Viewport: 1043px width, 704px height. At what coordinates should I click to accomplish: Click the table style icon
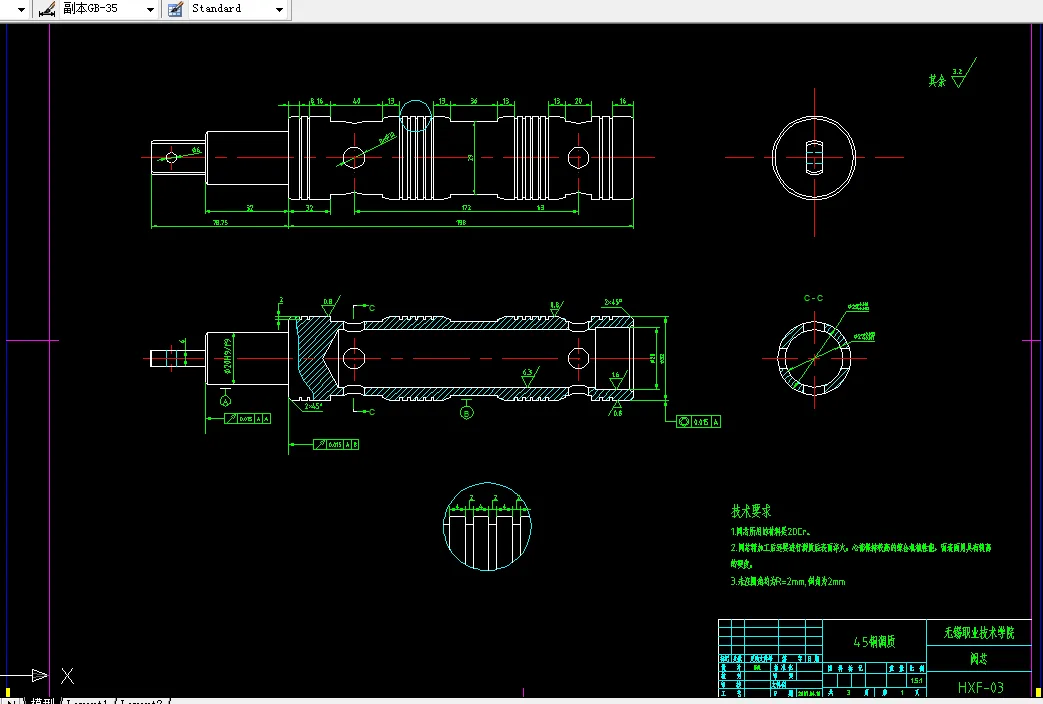(175, 9)
